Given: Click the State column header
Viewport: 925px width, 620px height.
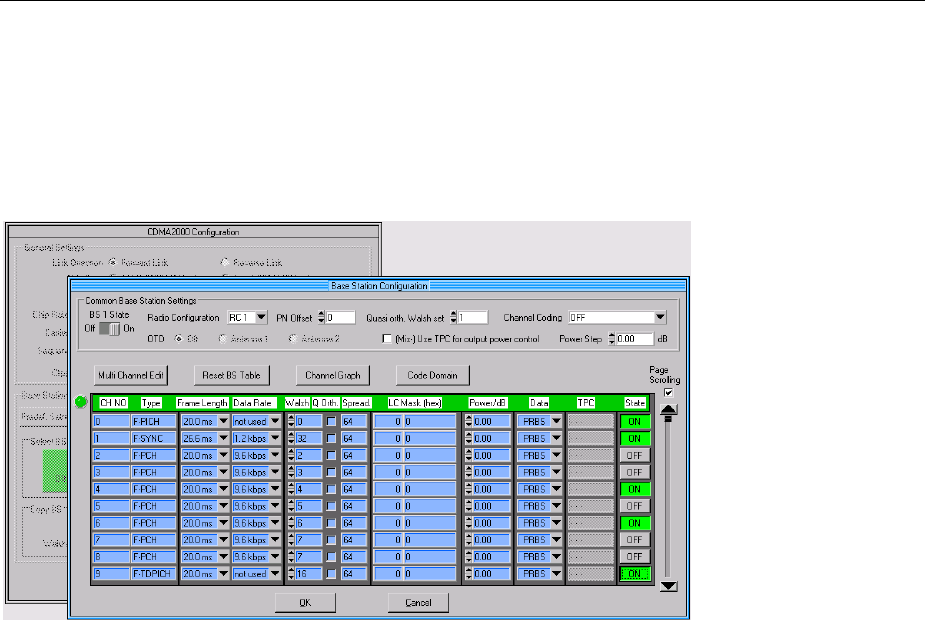Looking at the screenshot, I should [635, 403].
